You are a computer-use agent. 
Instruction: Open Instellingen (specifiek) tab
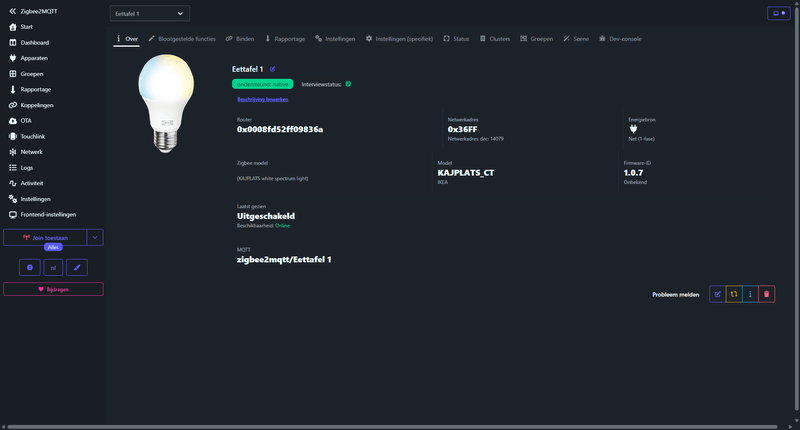[x=399, y=39]
